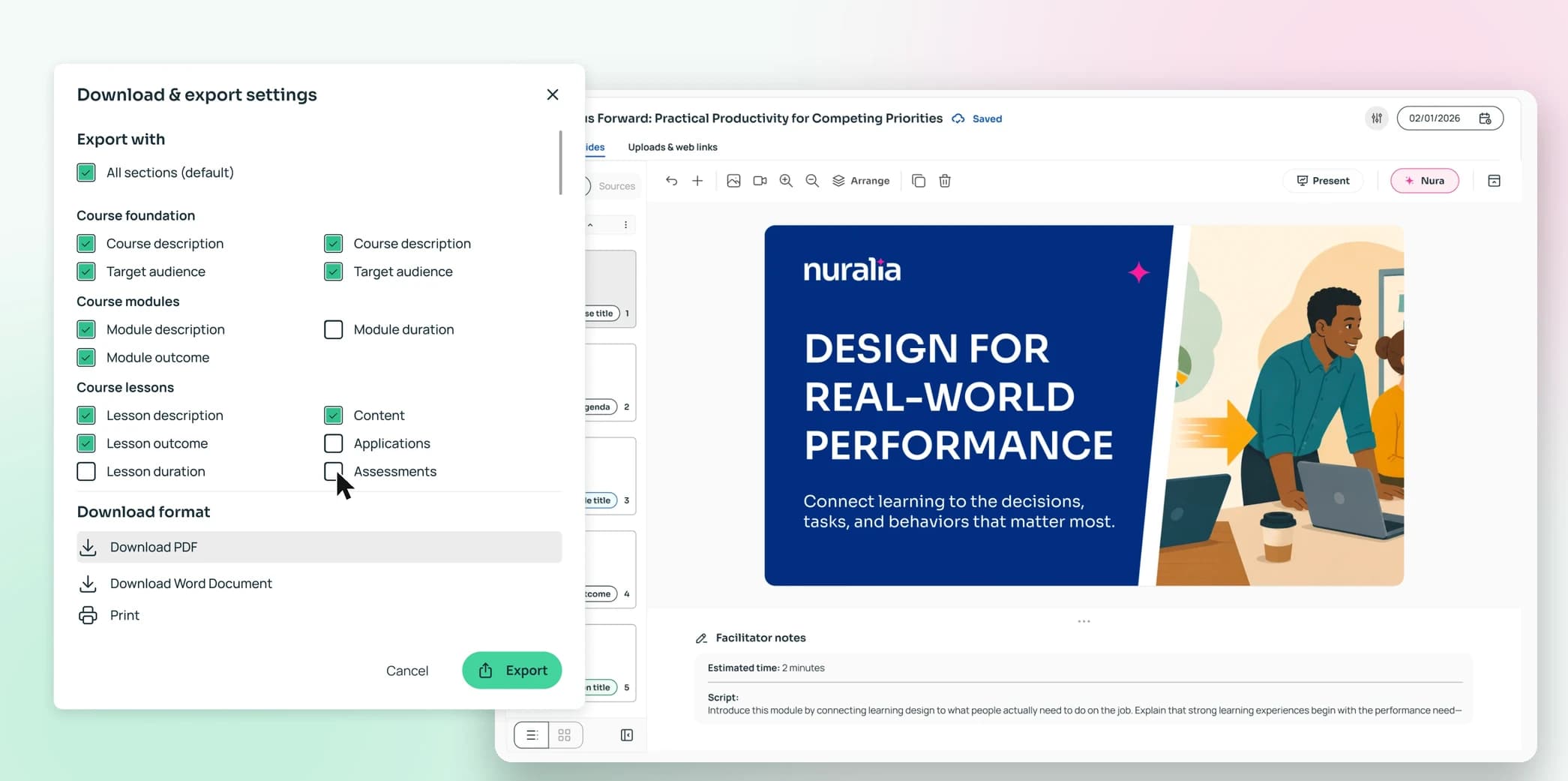Click the 02/01/2026 date field

coord(1450,119)
